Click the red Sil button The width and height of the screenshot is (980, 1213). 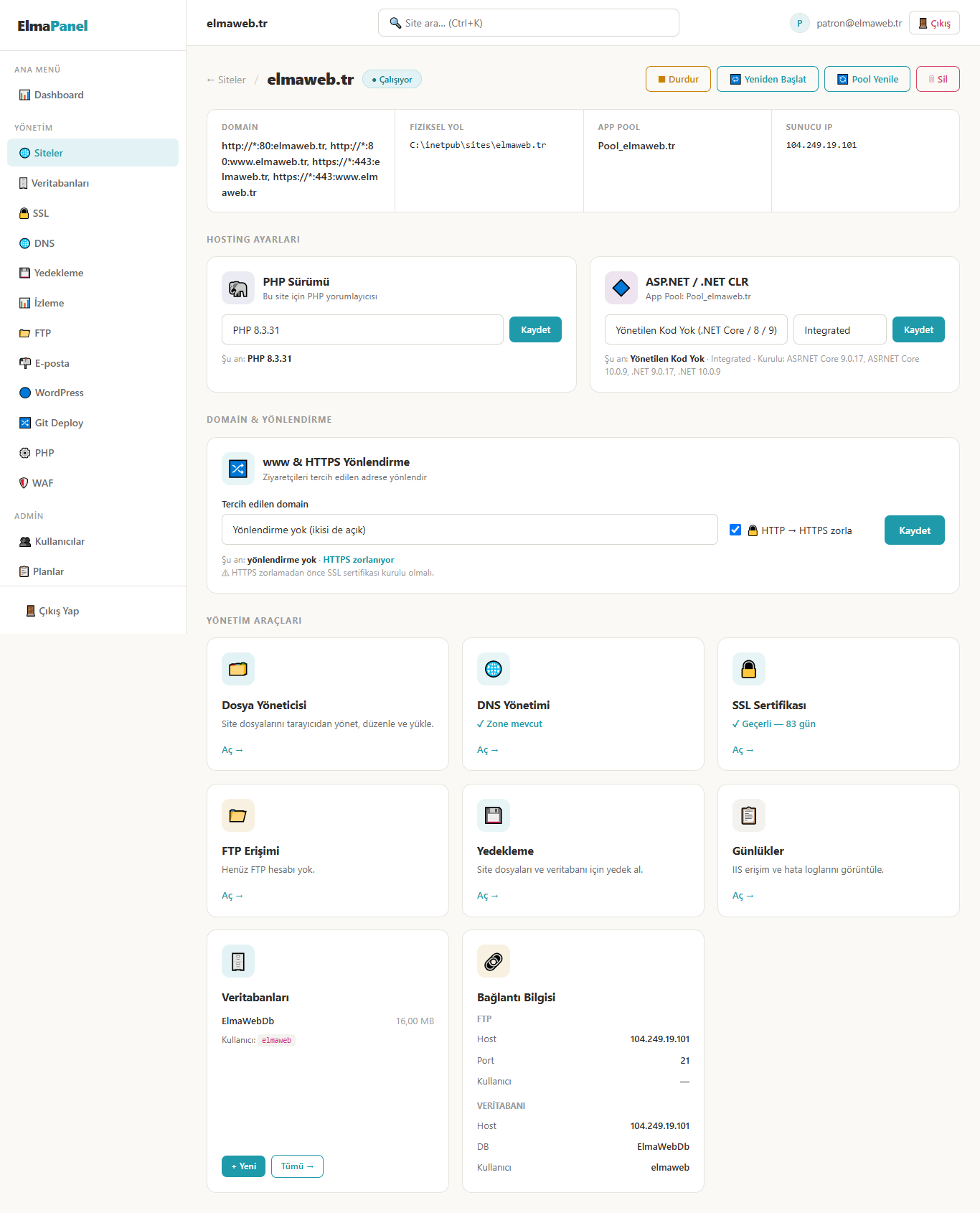pos(938,79)
